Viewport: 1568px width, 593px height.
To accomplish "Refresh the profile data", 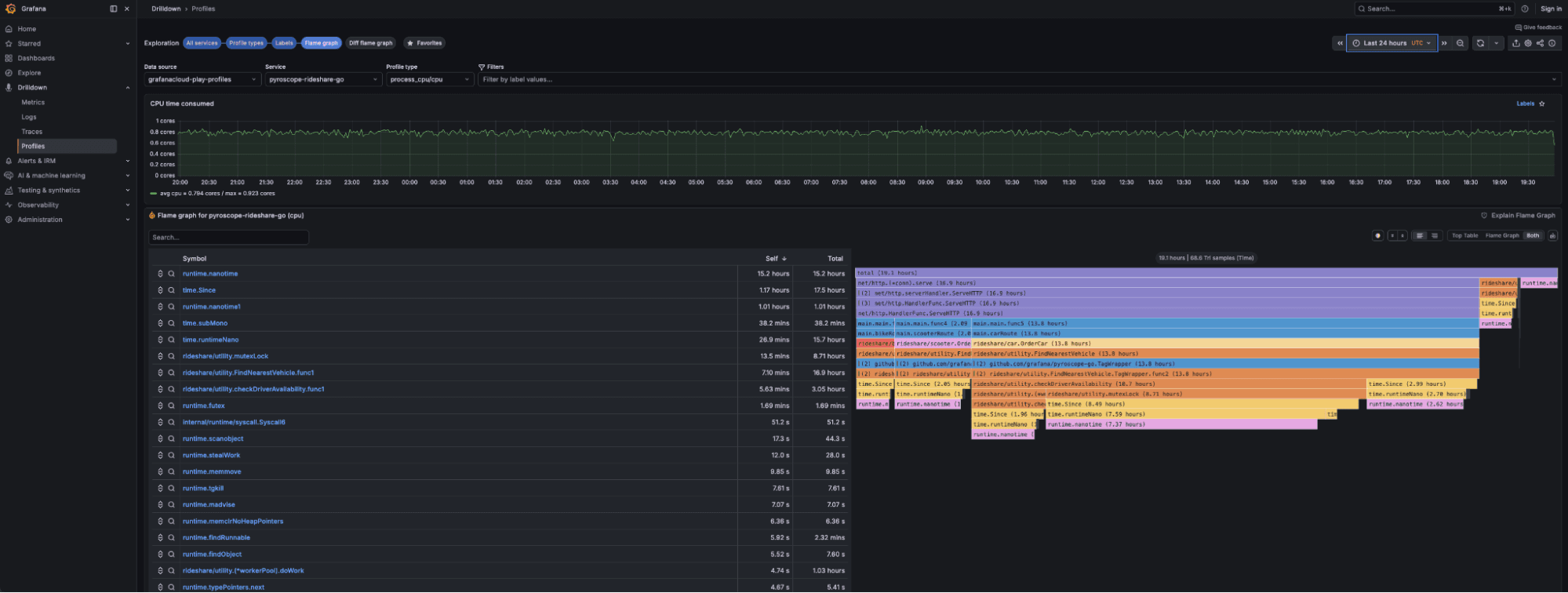I will (1480, 43).
